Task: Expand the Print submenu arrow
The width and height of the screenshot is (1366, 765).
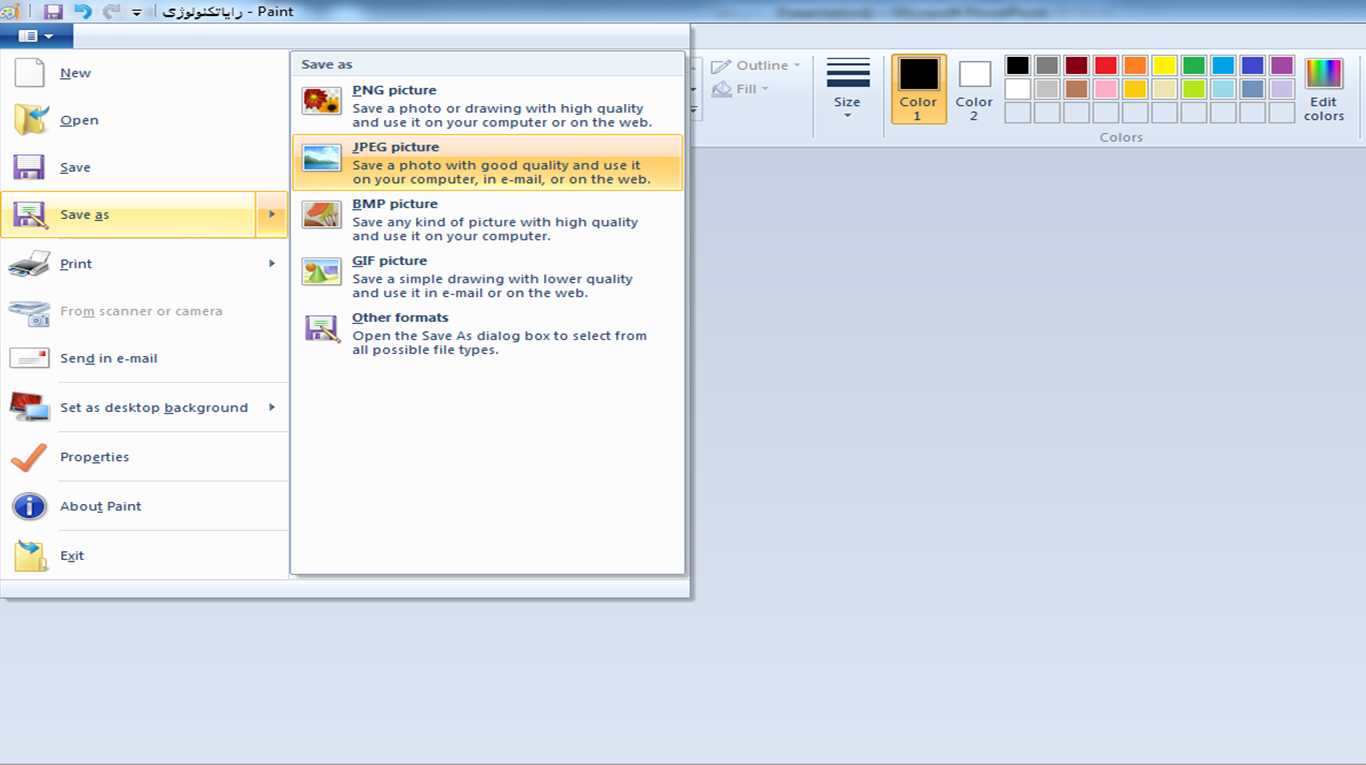Action: pyautogui.click(x=271, y=263)
